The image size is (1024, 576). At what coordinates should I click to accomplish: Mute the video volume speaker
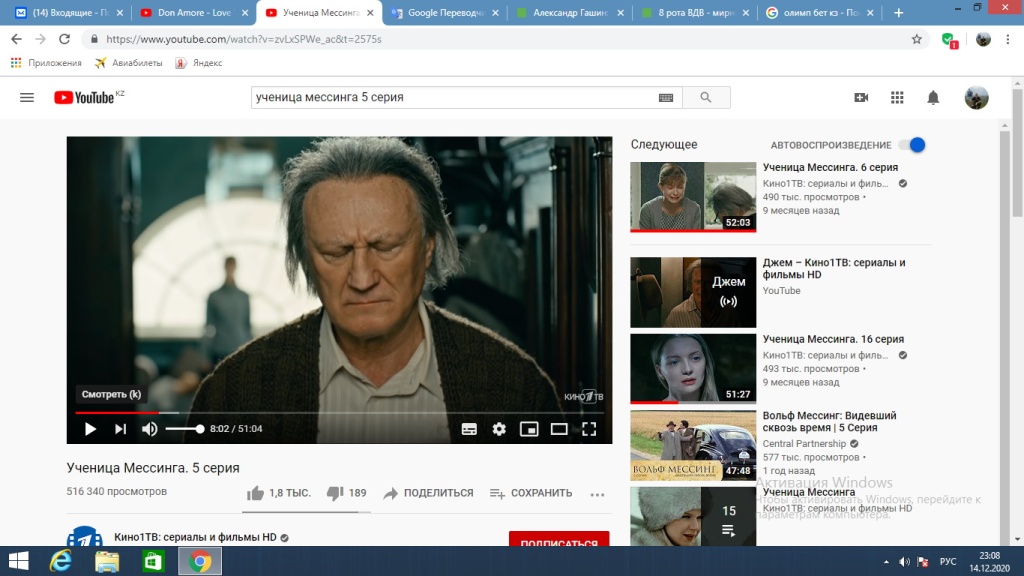click(150, 429)
